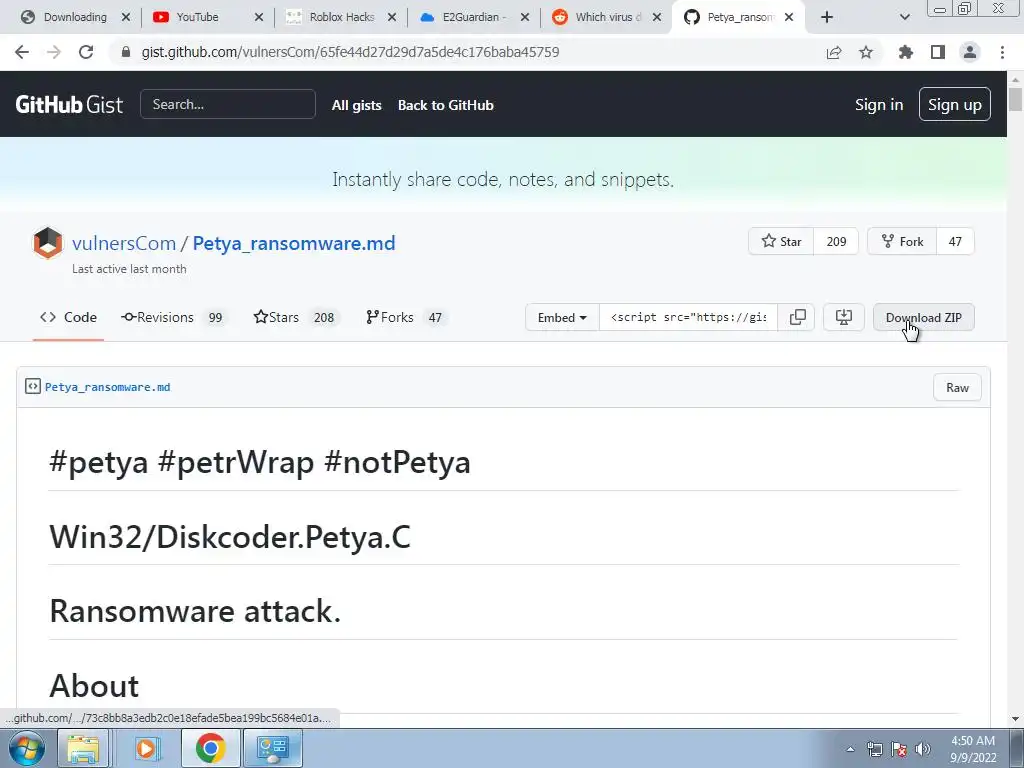Click the vulnersCom avatar image

point(48,243)
